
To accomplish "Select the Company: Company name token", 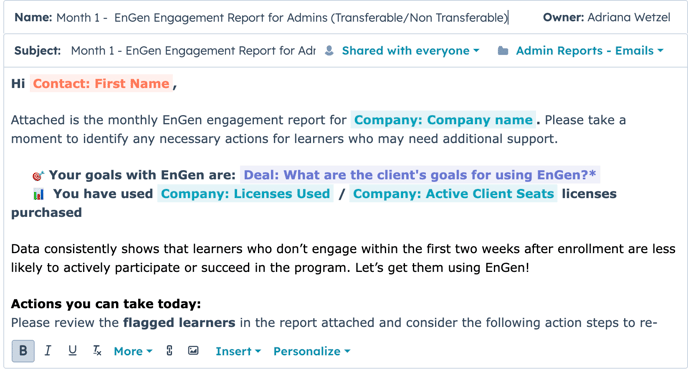I will 443,120.
